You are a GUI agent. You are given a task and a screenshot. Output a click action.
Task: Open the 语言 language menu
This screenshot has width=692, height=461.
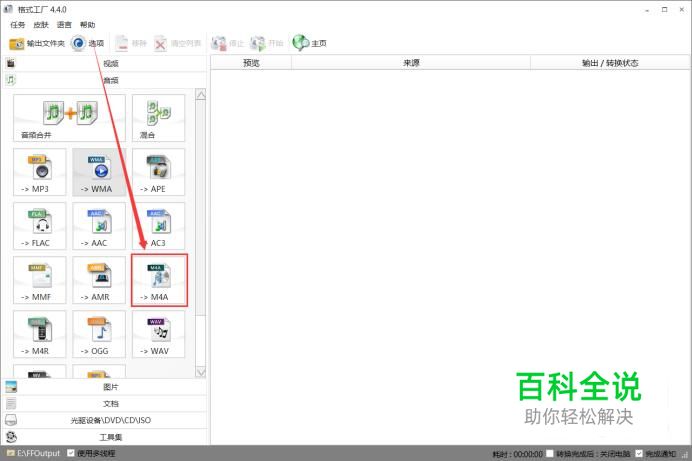click(64, 25)
